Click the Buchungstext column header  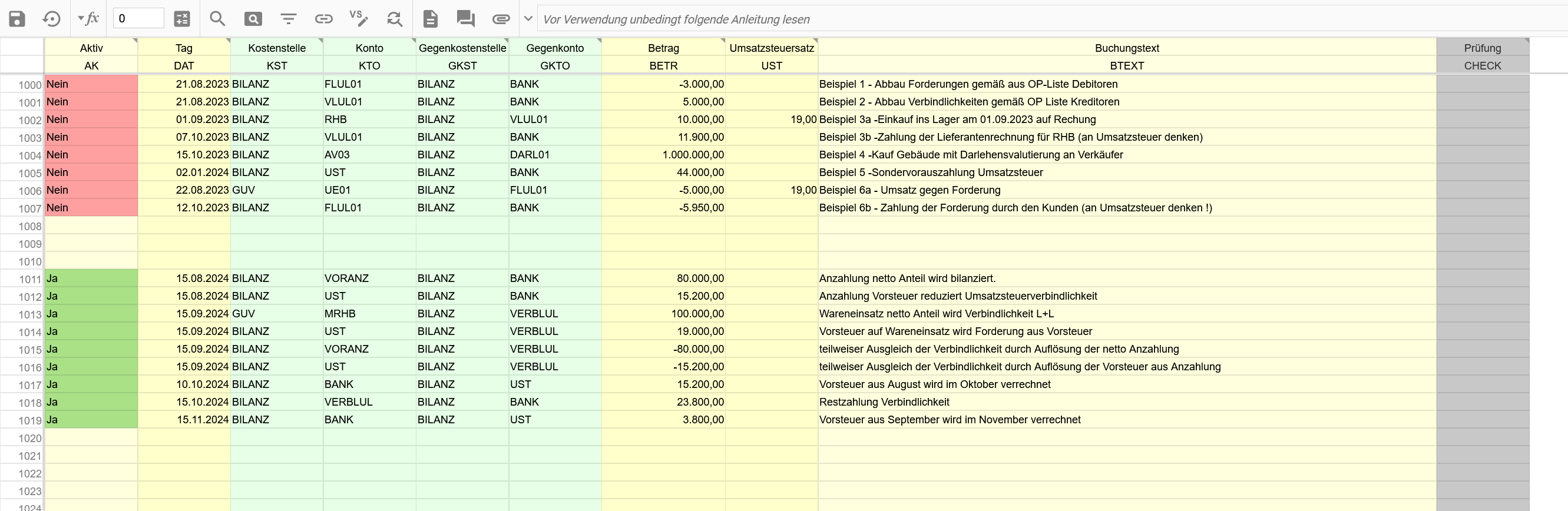click(1126, 48)
